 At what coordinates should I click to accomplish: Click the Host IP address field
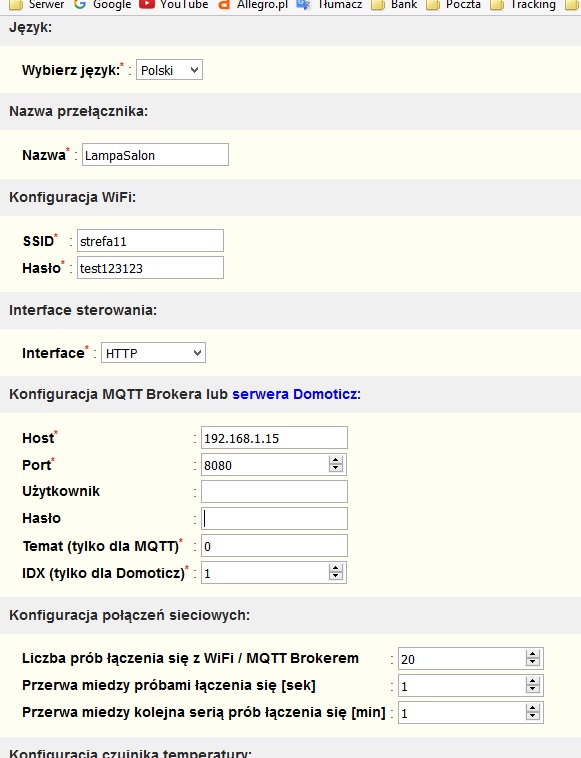(274, 438)
